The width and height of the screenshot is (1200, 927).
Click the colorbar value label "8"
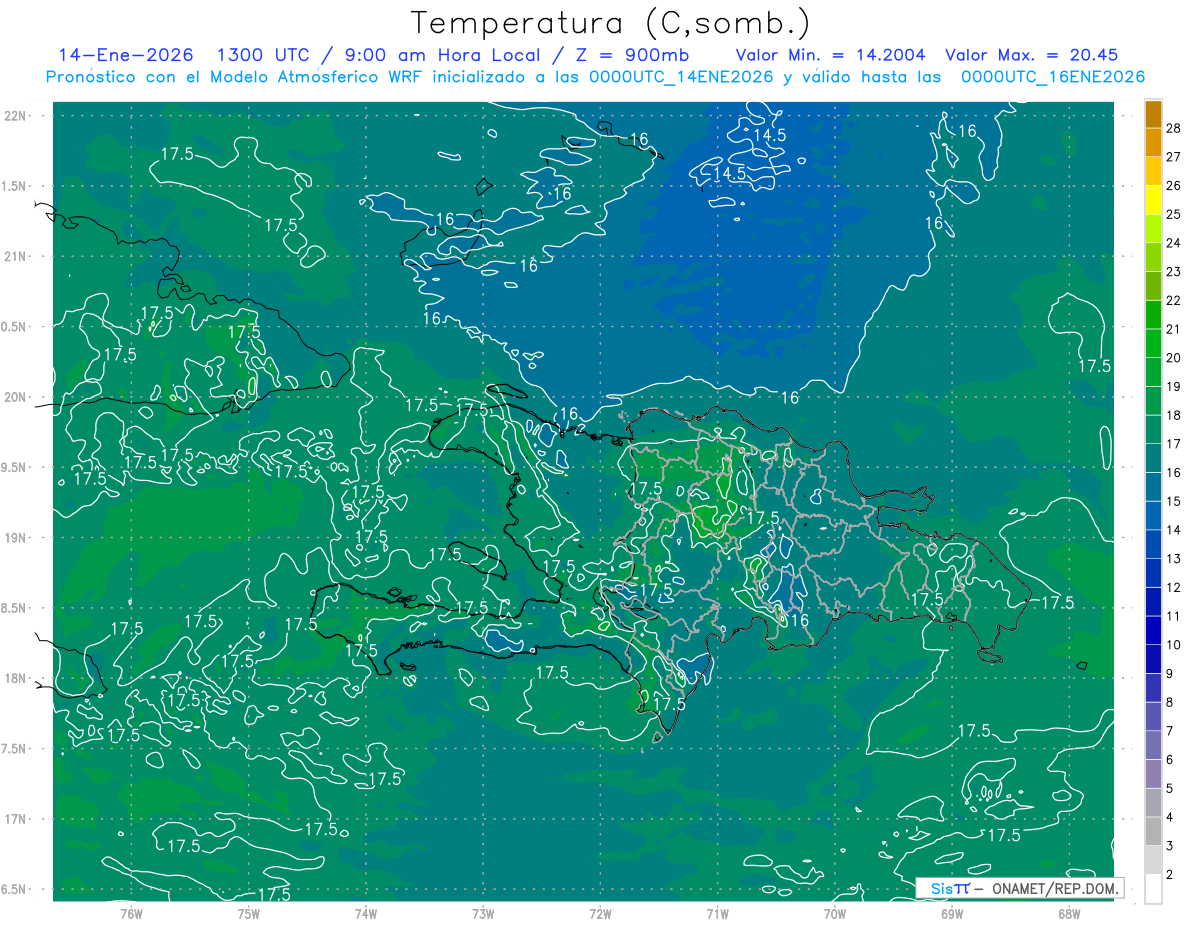coord(1171,702)
